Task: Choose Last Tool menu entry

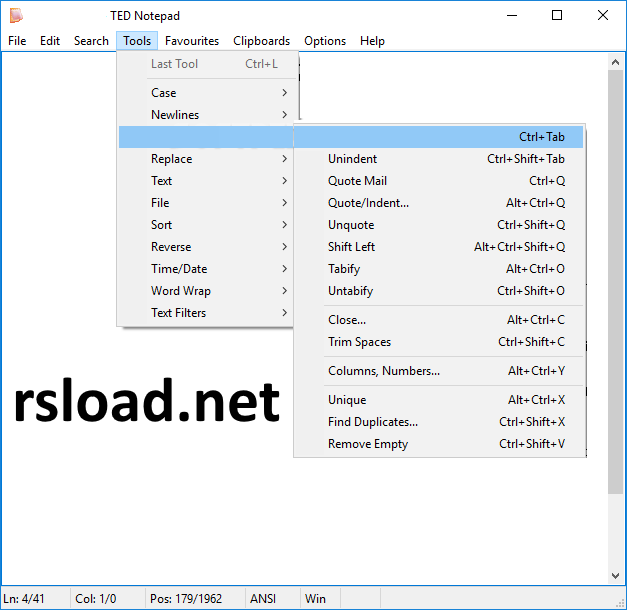Action: 208,64
